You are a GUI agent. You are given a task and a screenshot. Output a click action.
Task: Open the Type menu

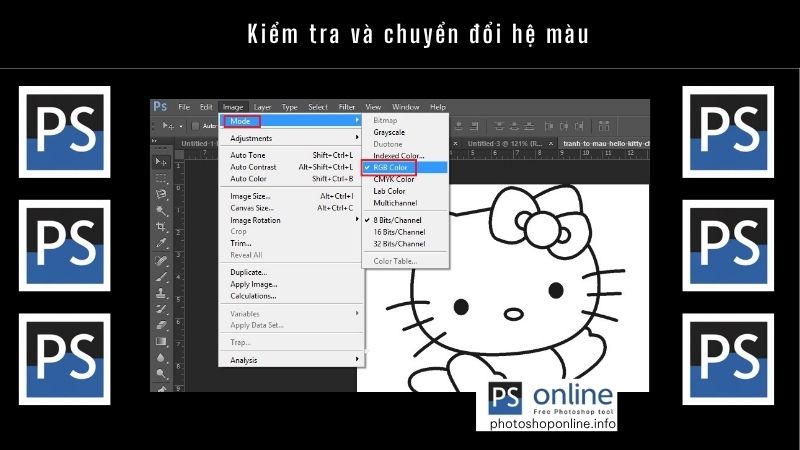point(289,107)
